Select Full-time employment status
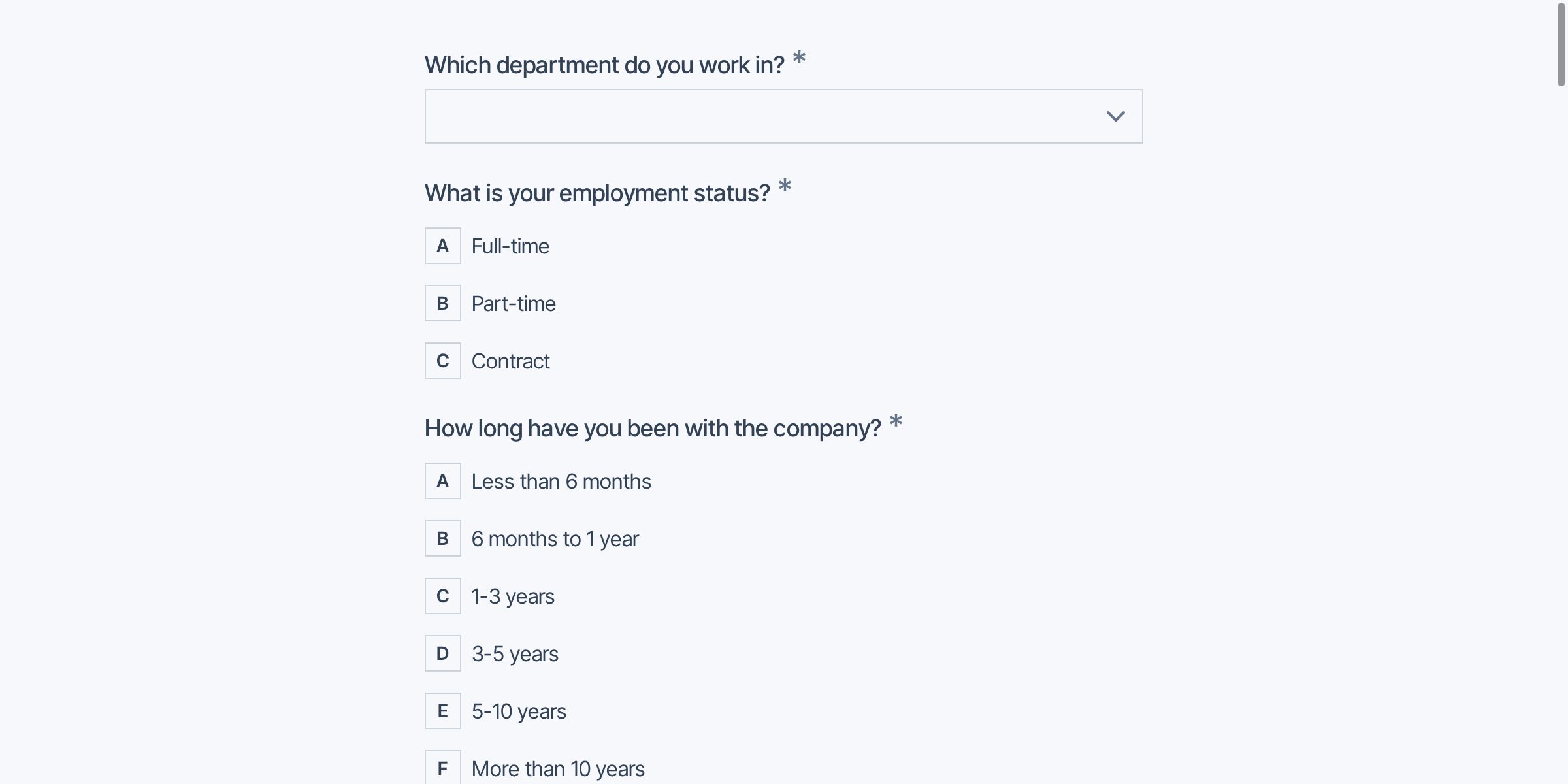The width and height of the screenshot is (1568, 784). pos(510,246)
